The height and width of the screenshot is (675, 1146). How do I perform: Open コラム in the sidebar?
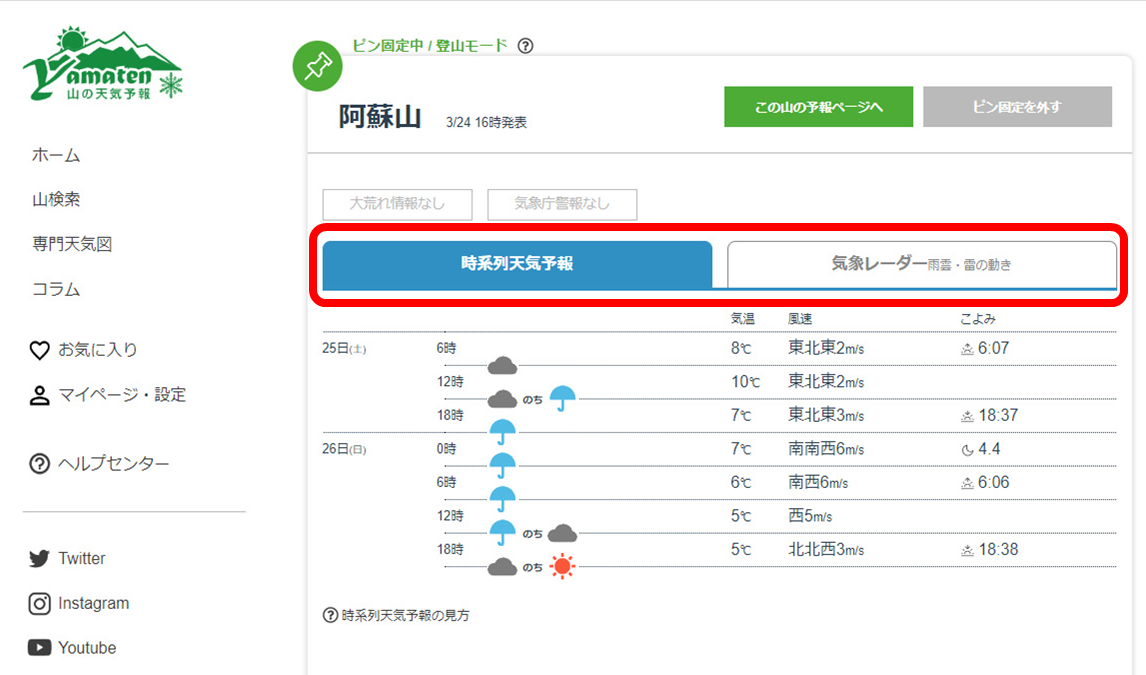tap(56, 289)
